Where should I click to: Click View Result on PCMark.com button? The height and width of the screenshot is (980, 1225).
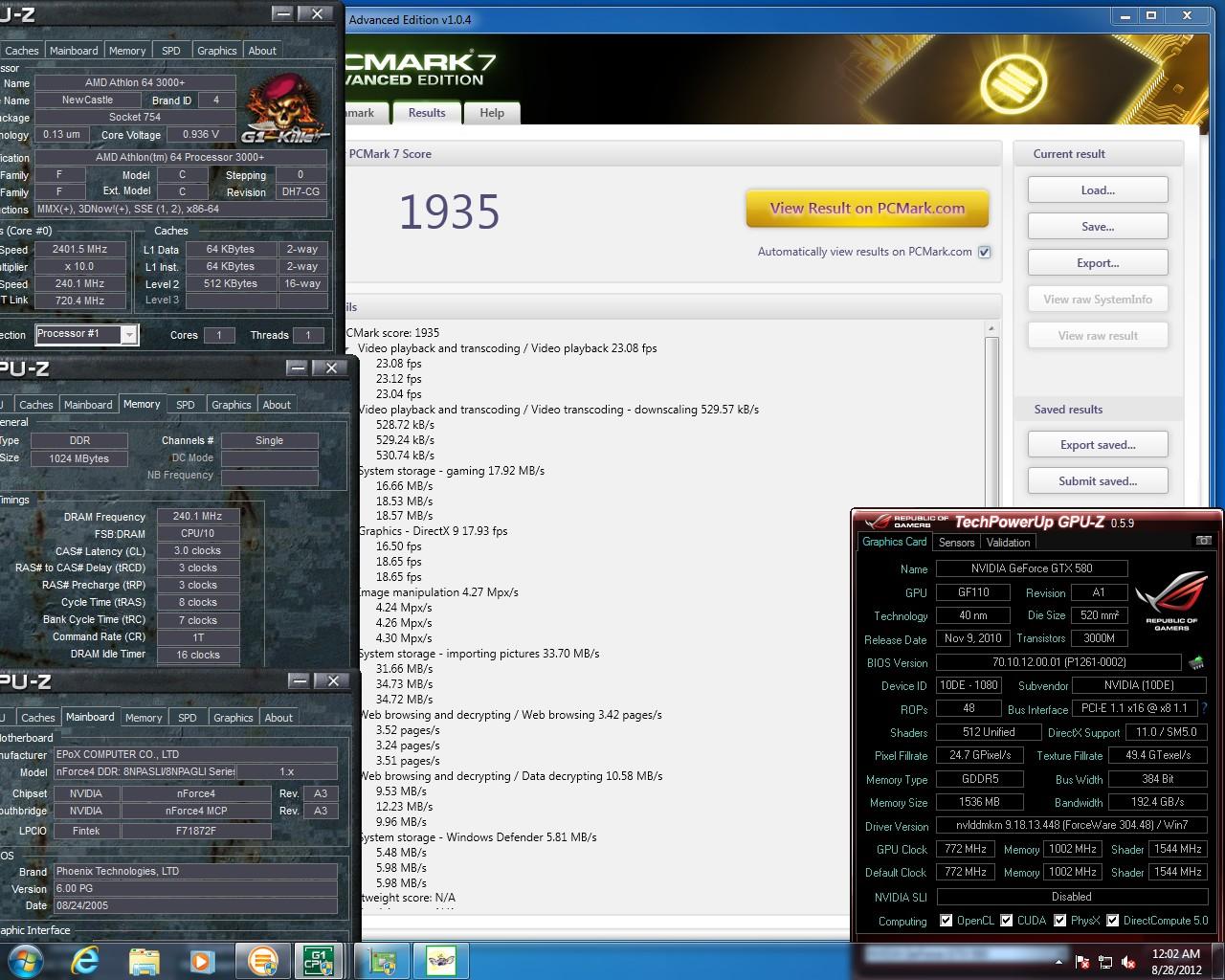coord(867,208)
